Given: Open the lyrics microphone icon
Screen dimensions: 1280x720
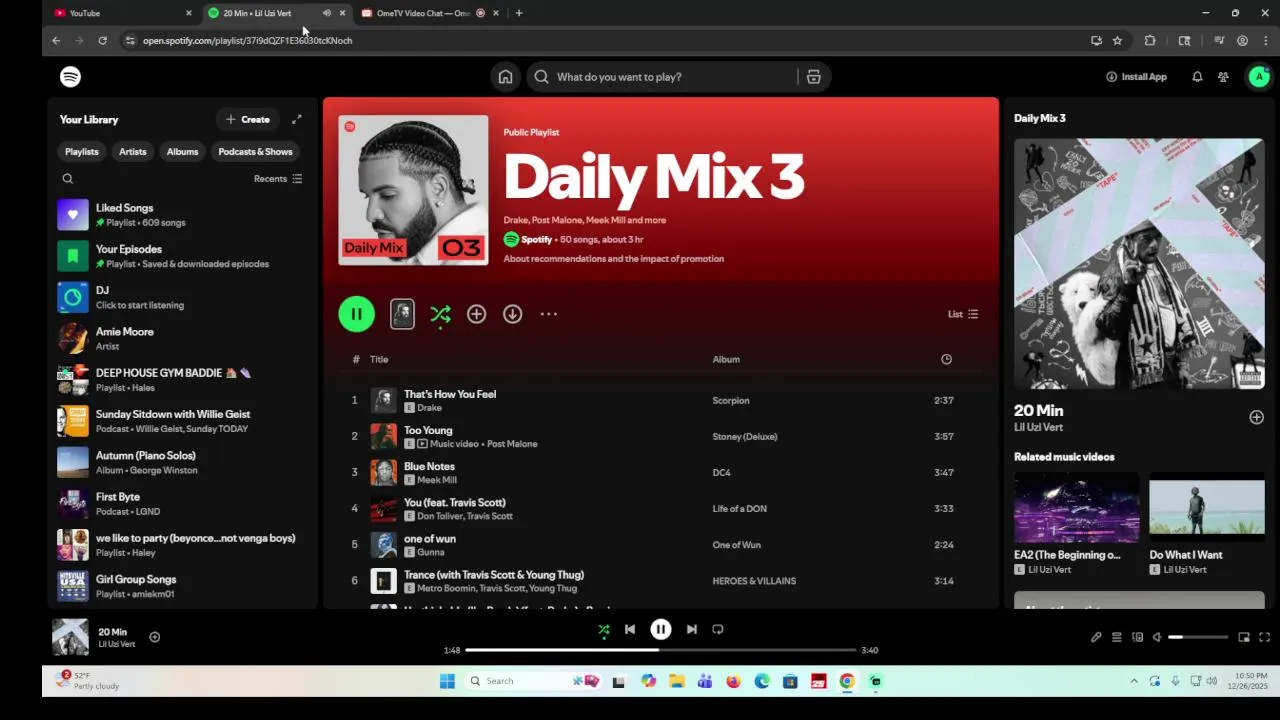Looking at the screenshot, I should click(1096, 637).
